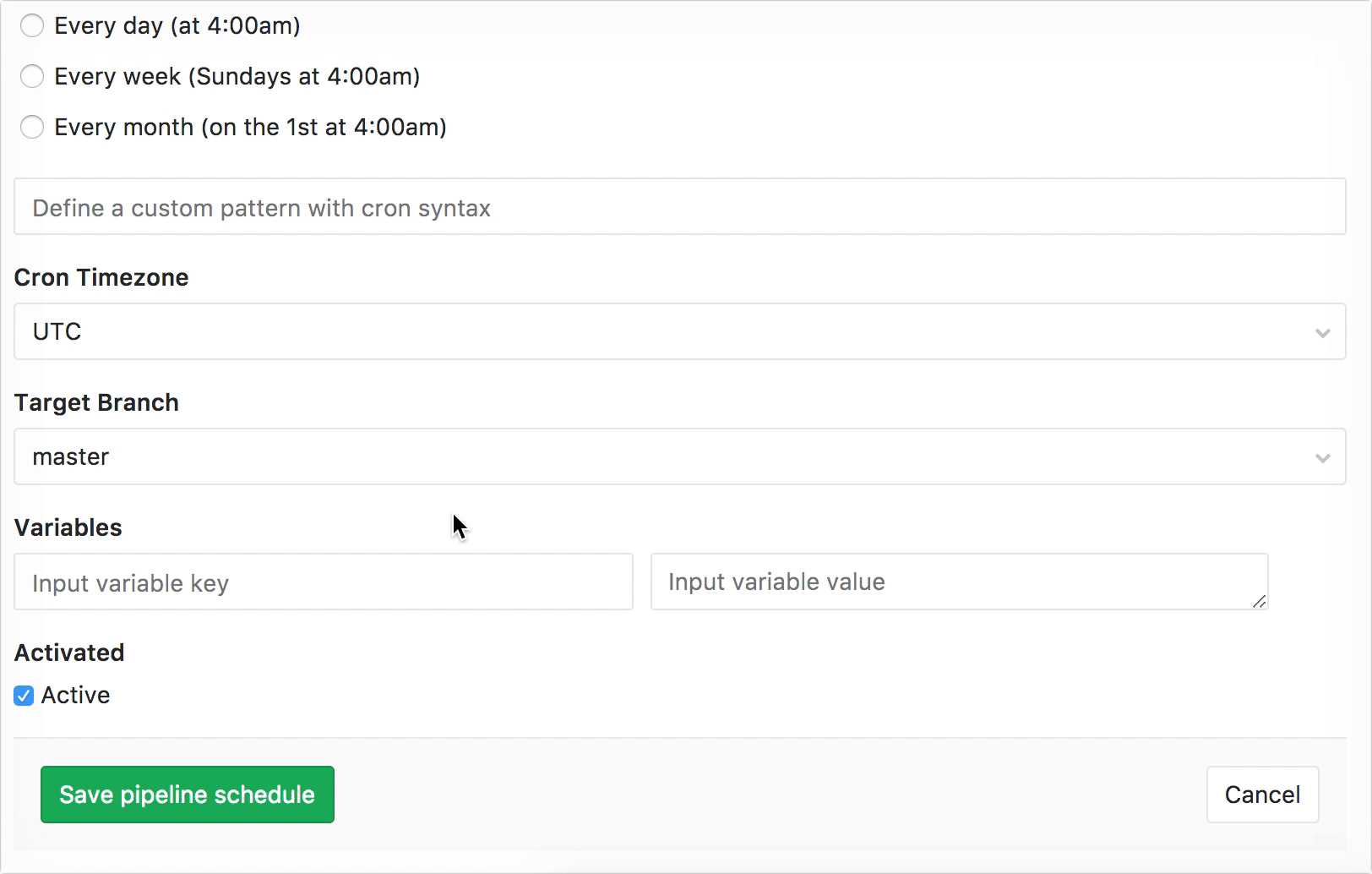
Task: Click the "Every day (at 4:00am)" label
Action: tap(177, 26)
